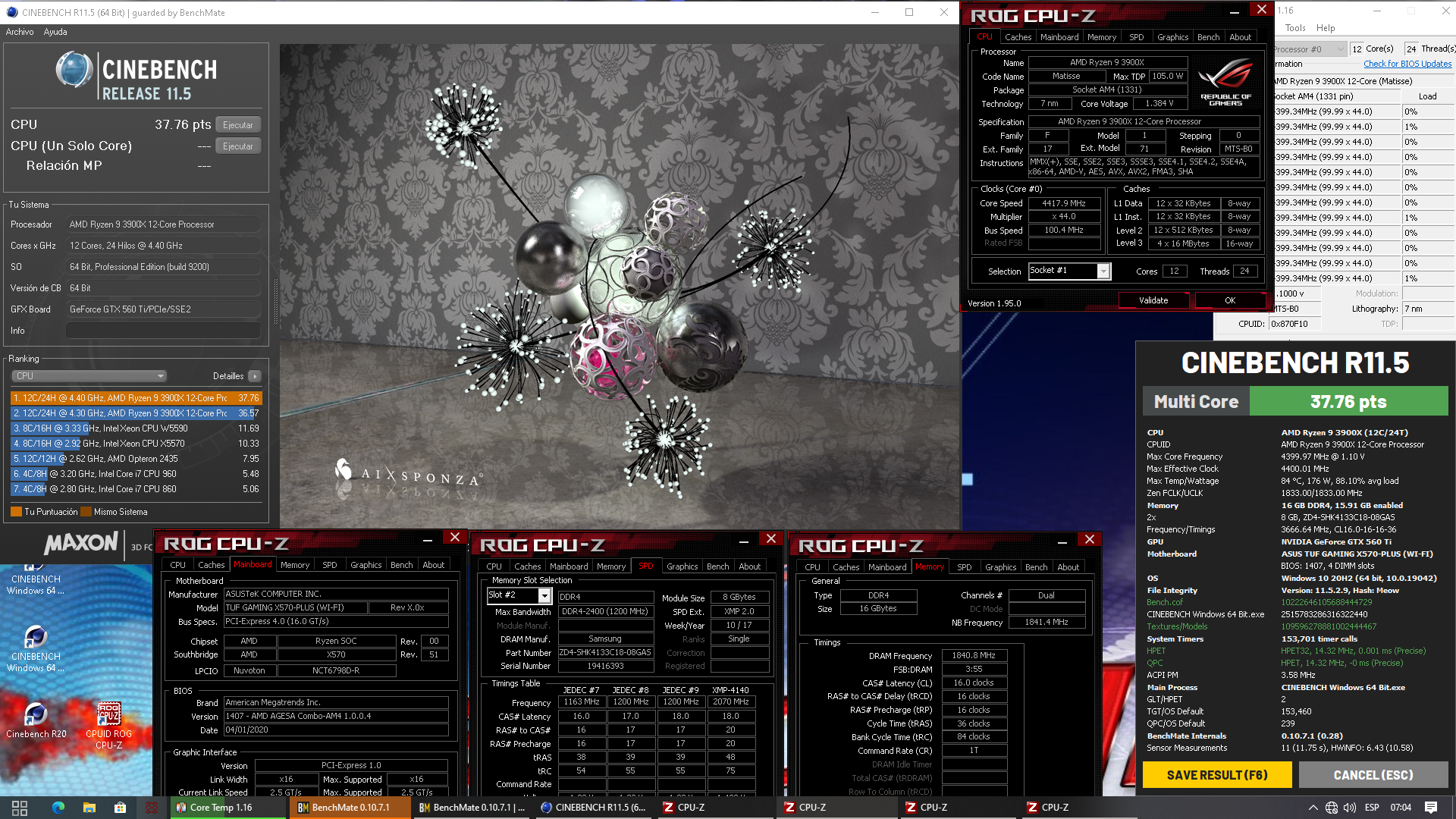Open the Tools menu in Core Temp
The width and height of the screenshot is (1456, 819).
tap(1295, 28)
